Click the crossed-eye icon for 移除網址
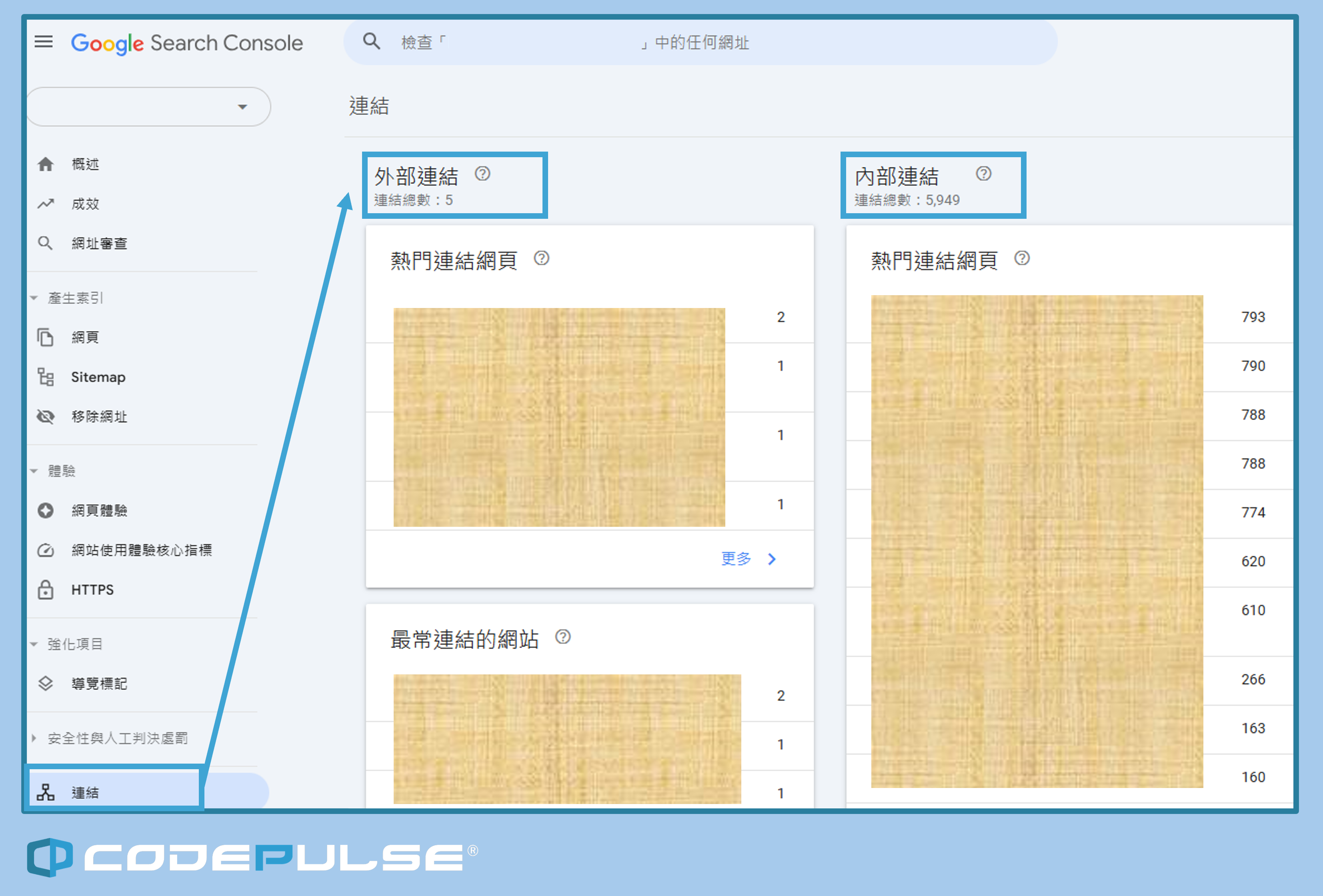1323x896 pixels. 46,417
